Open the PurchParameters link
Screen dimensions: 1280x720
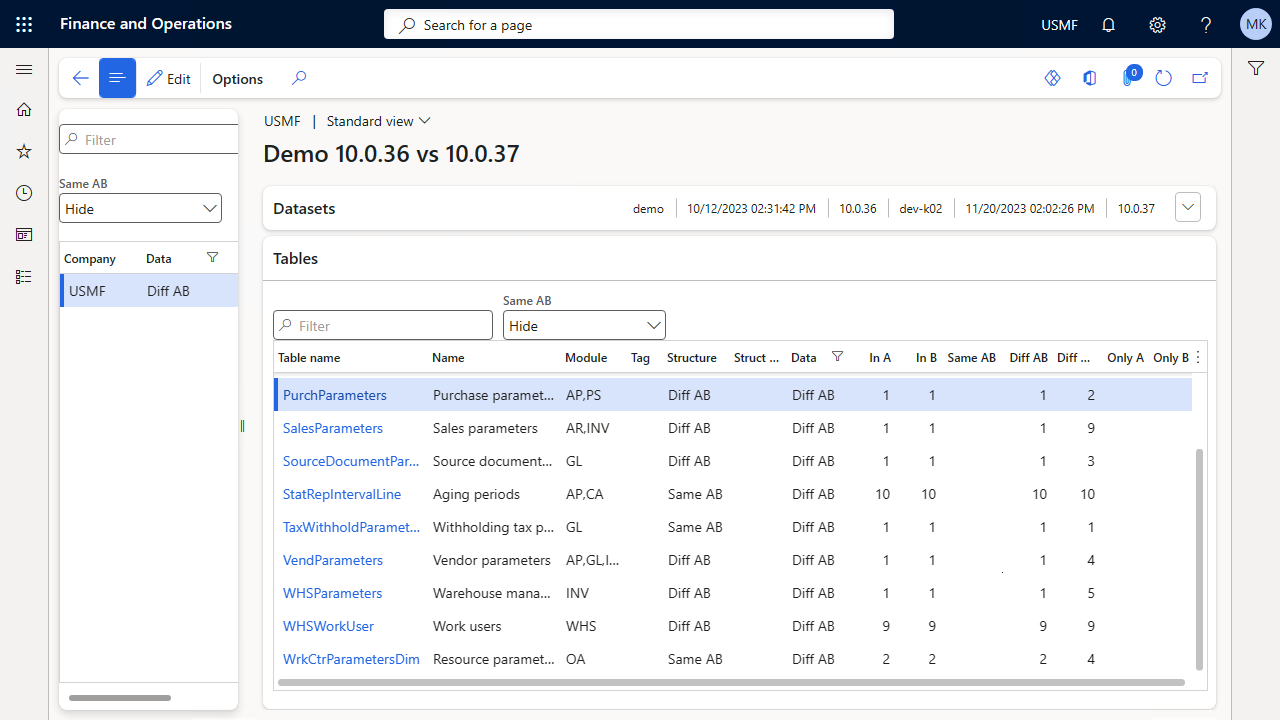(335, 395)
